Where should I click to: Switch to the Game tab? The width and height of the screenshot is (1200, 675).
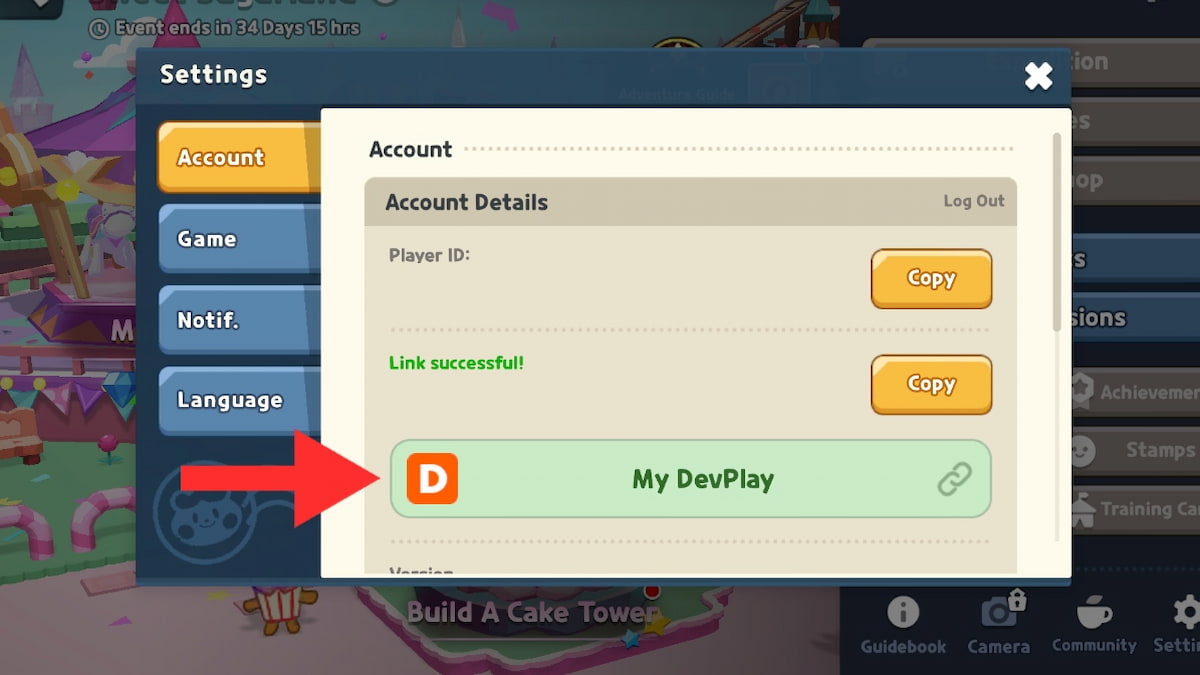tap(239, 239)
